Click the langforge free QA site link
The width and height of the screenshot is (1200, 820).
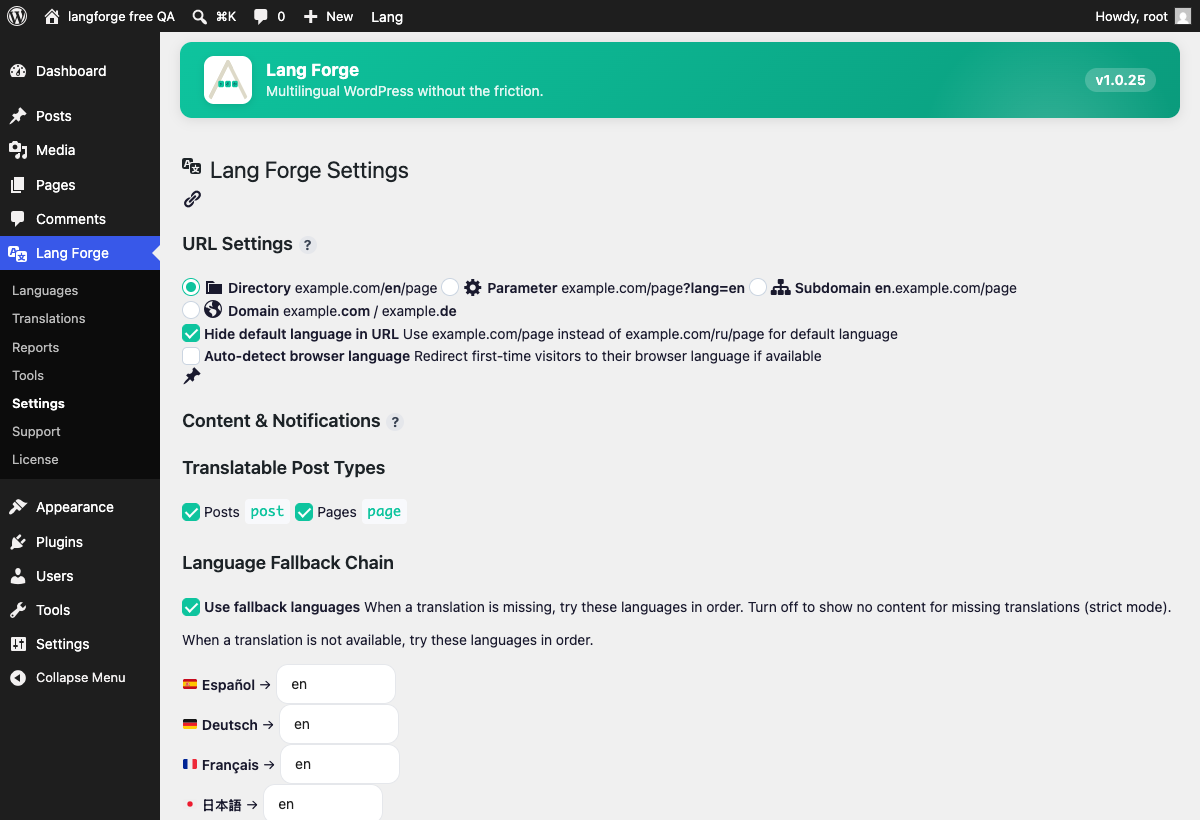(121, 16)
